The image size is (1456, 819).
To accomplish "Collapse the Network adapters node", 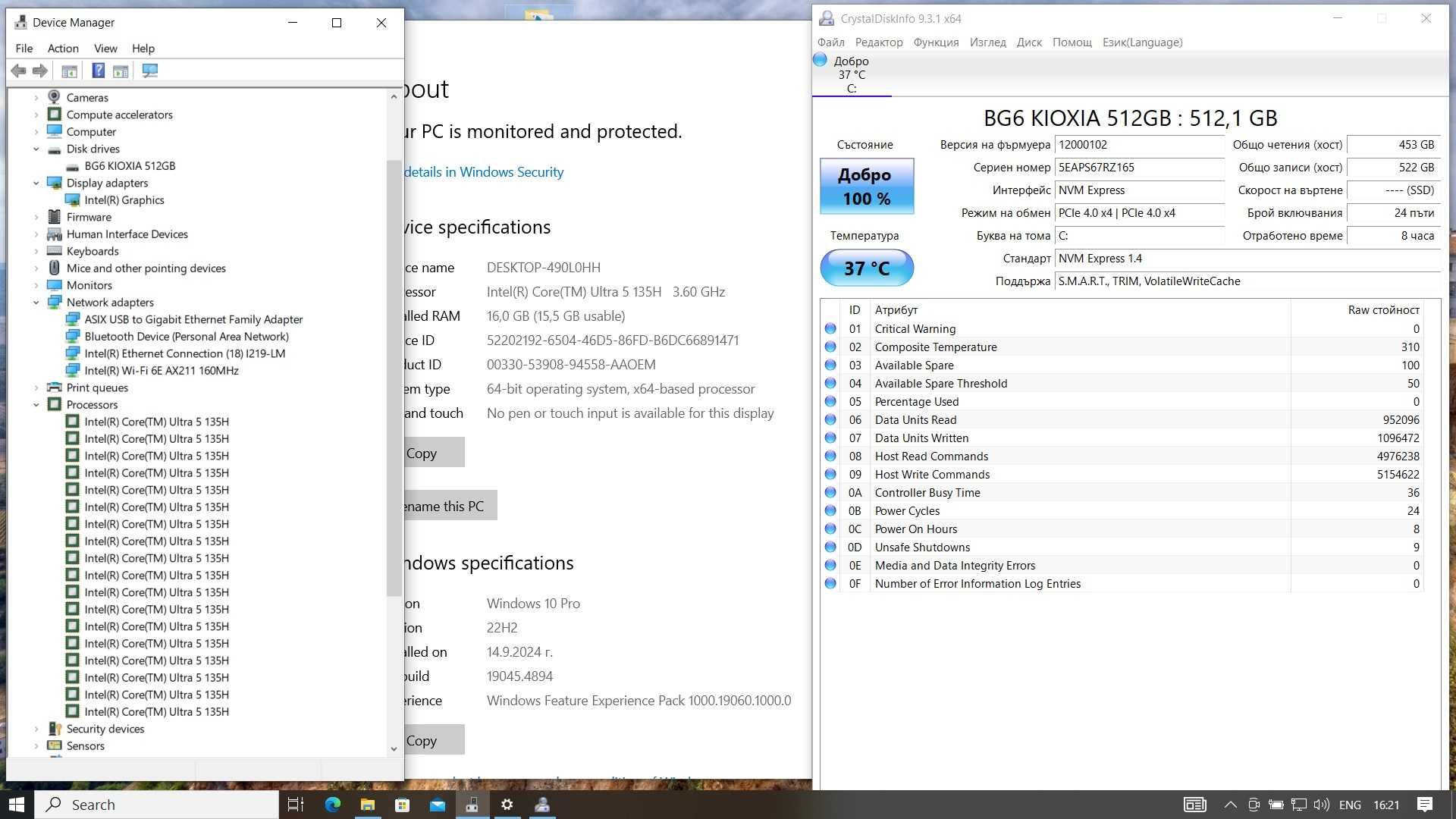I will (36, 302).
